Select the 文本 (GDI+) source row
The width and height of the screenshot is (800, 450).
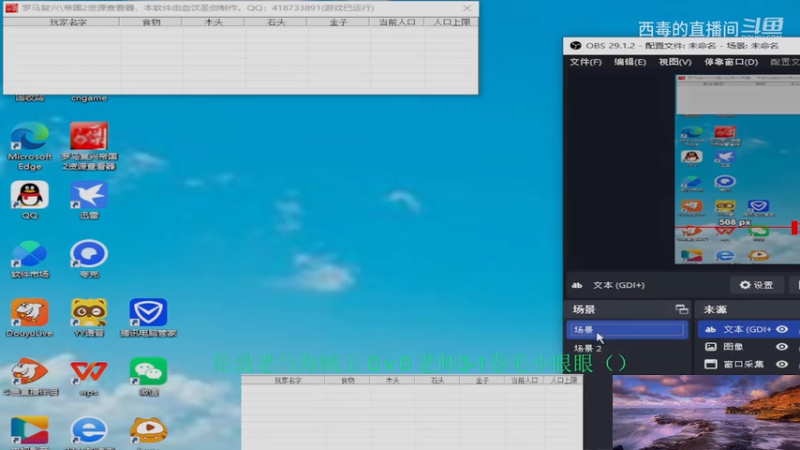tap(748, 330)
